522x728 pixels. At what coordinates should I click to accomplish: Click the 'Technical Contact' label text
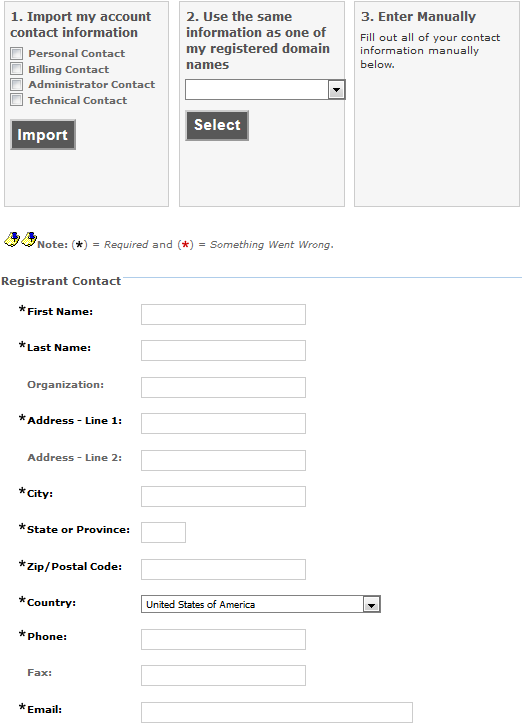[78, 100]
